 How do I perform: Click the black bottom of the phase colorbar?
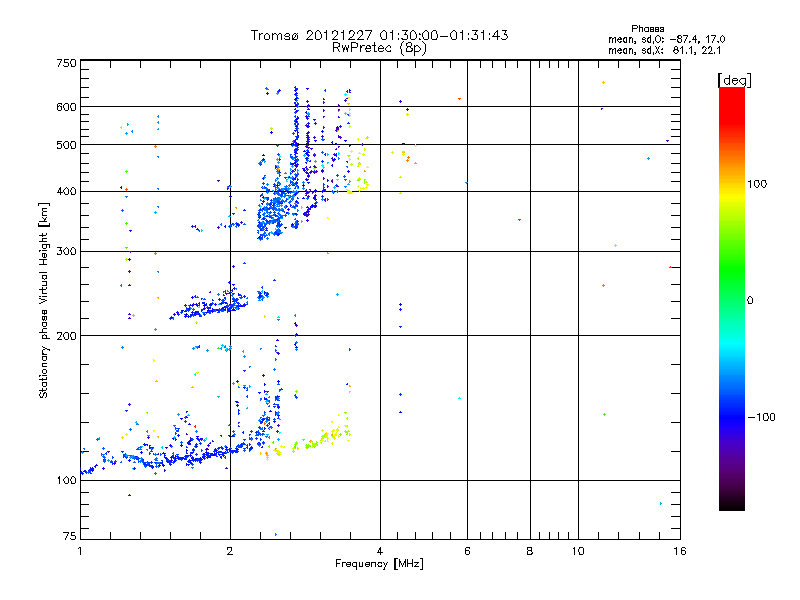point(732,503)
